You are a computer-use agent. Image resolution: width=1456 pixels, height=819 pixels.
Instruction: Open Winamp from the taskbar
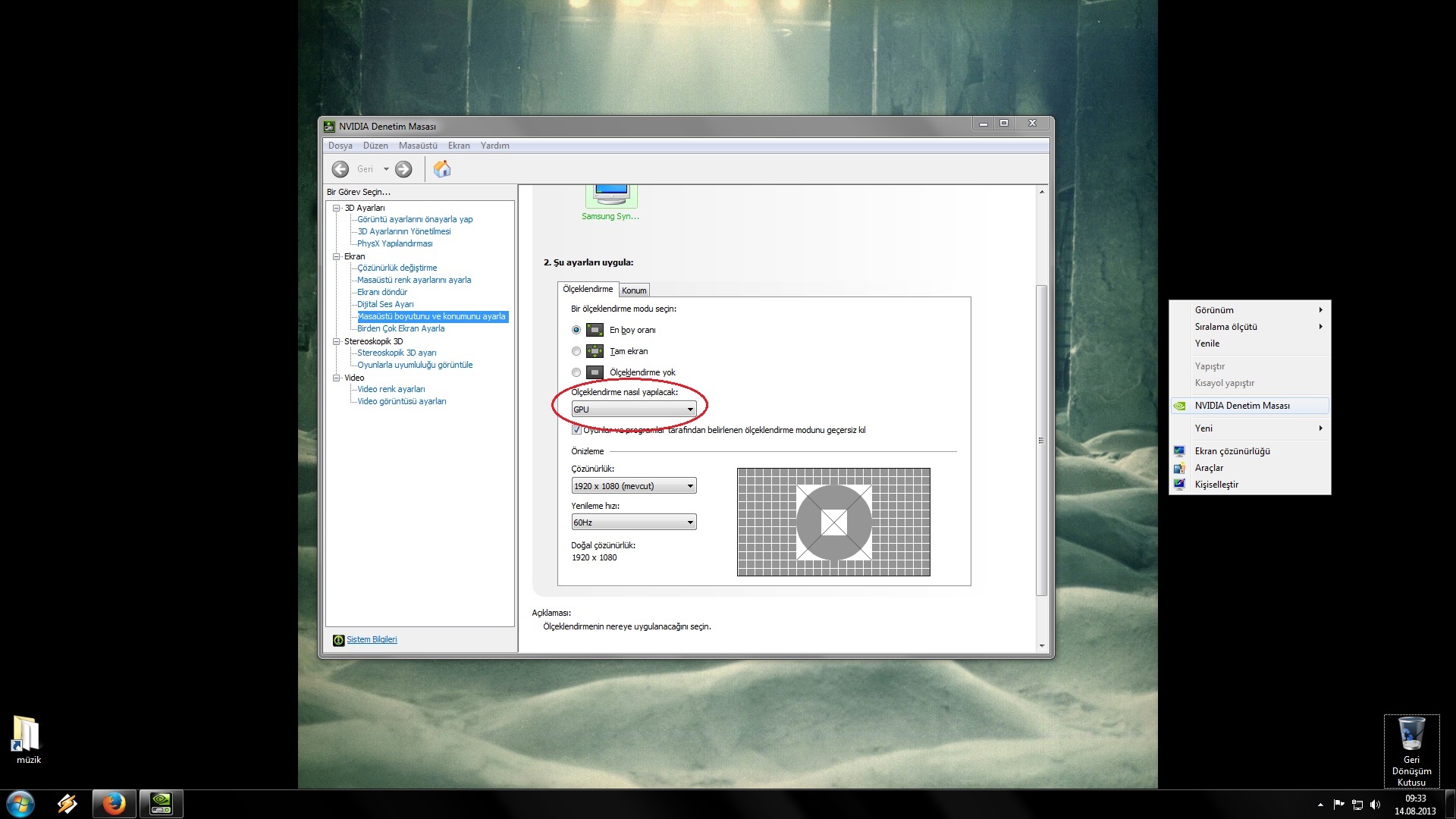67,804
